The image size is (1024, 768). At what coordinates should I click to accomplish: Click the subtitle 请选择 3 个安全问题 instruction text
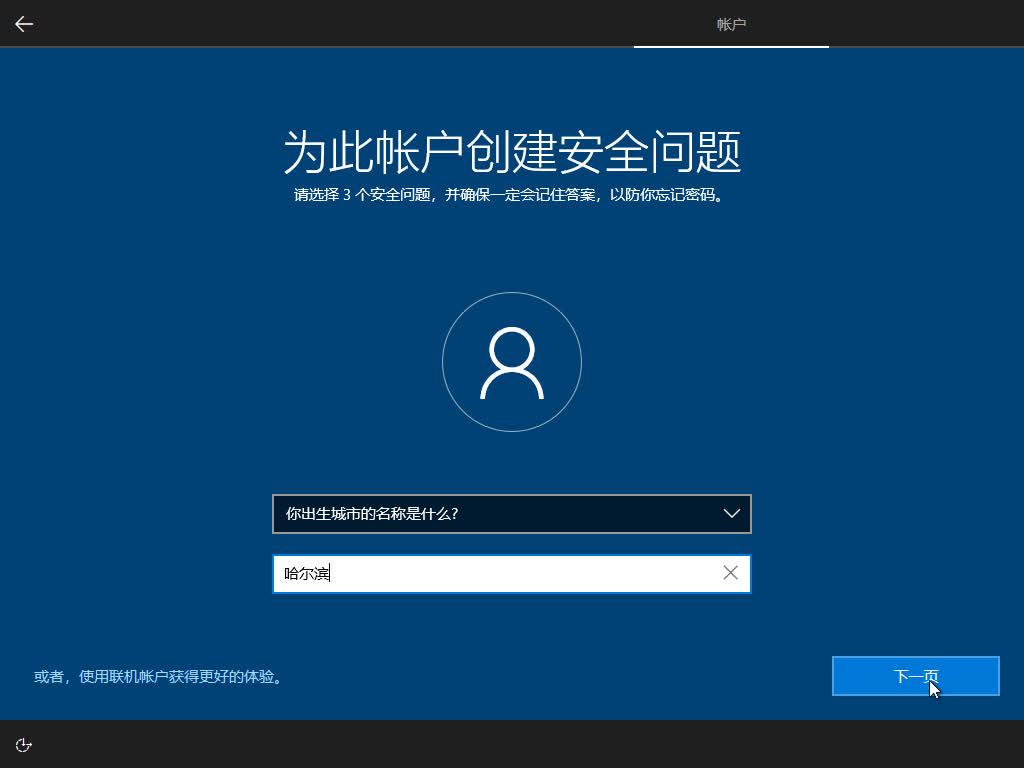[508, 195]
